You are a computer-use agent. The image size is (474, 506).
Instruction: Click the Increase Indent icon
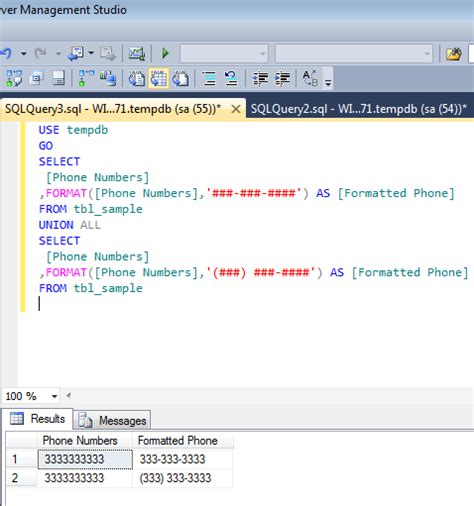[x=282, y=78]
